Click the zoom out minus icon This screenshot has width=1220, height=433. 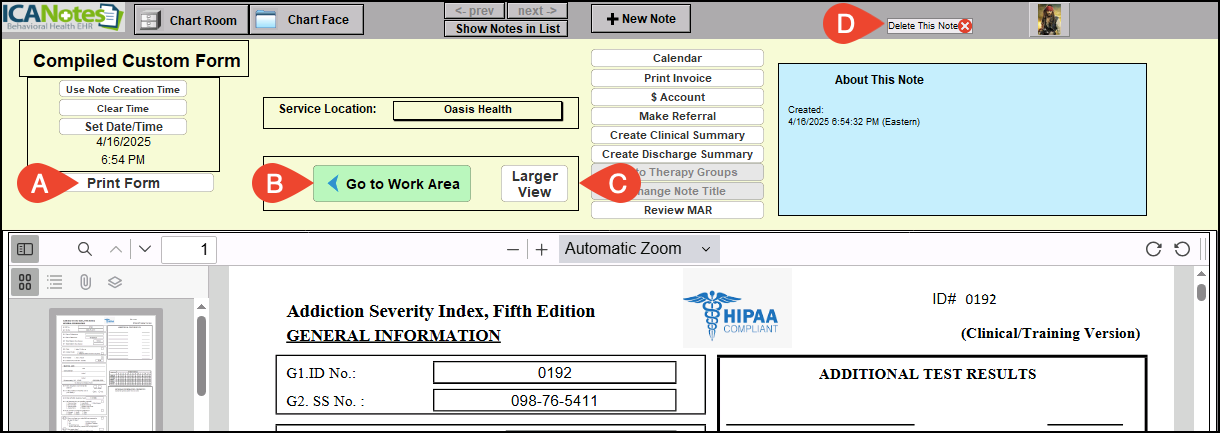(513, 249)
